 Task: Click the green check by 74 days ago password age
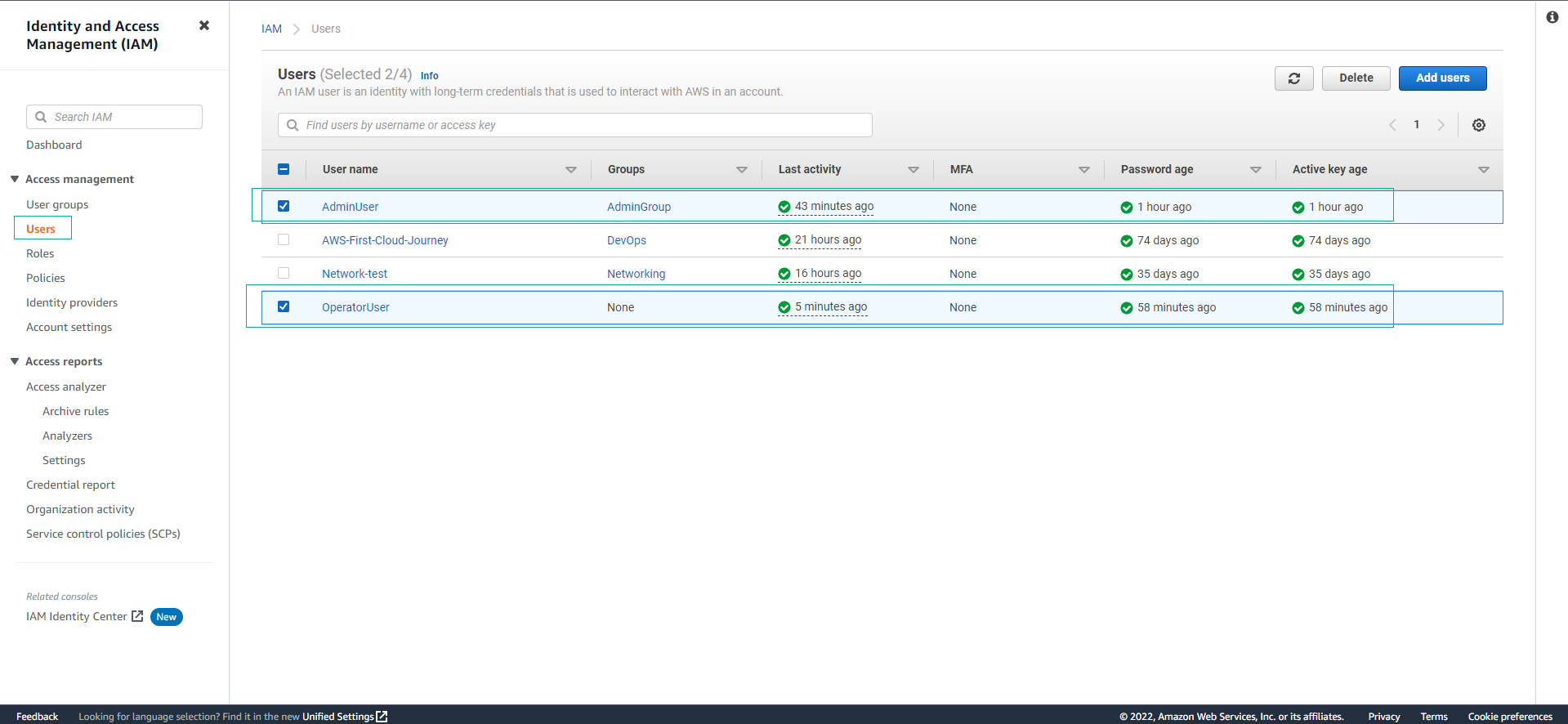1127,241
